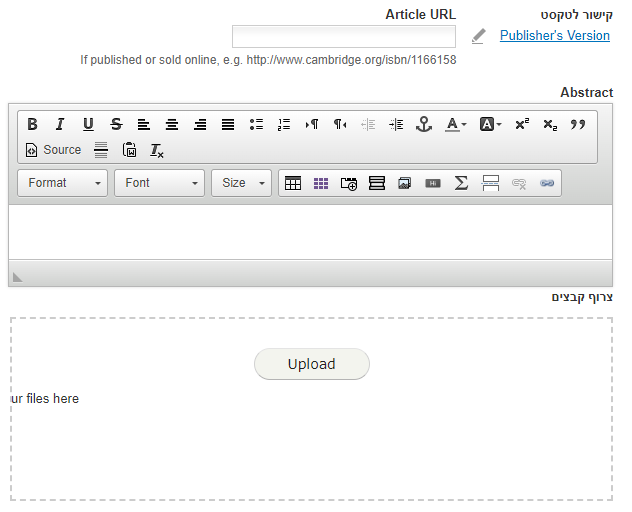Open the Size dropdown
Image resolution: width=632 pixels, height=512 pixels.
241,183
